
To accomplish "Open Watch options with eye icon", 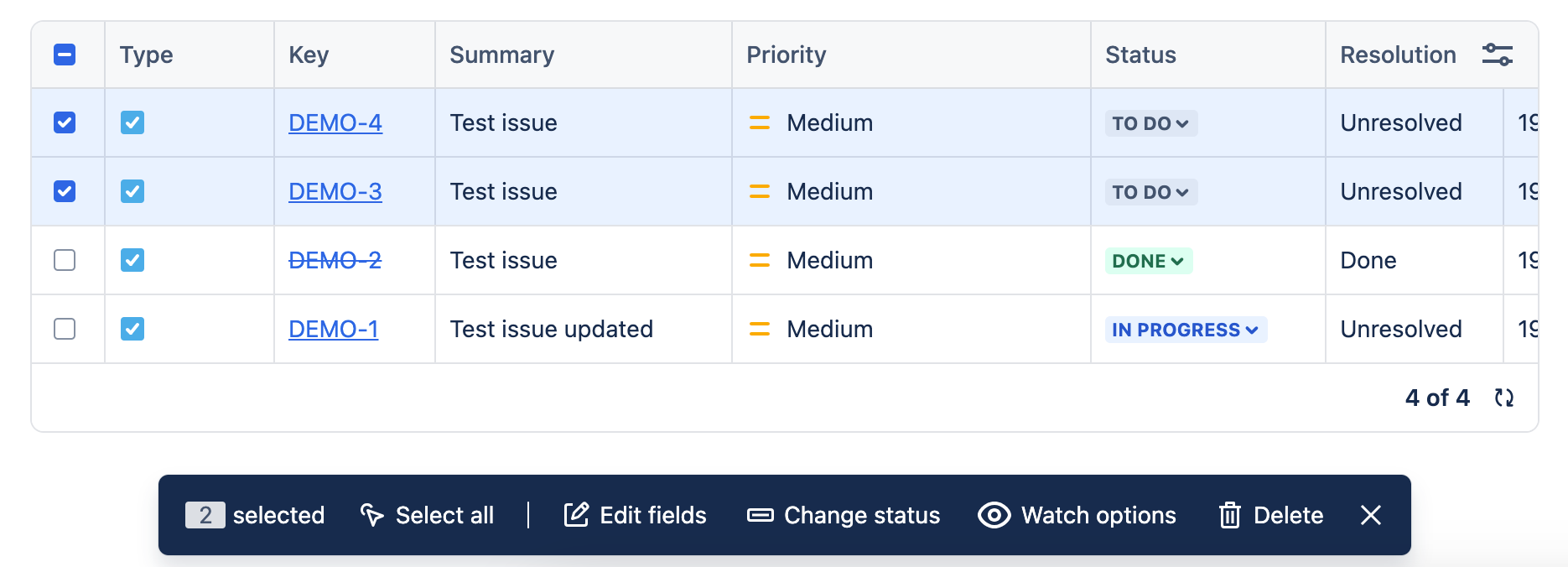I will click(994, 515).
